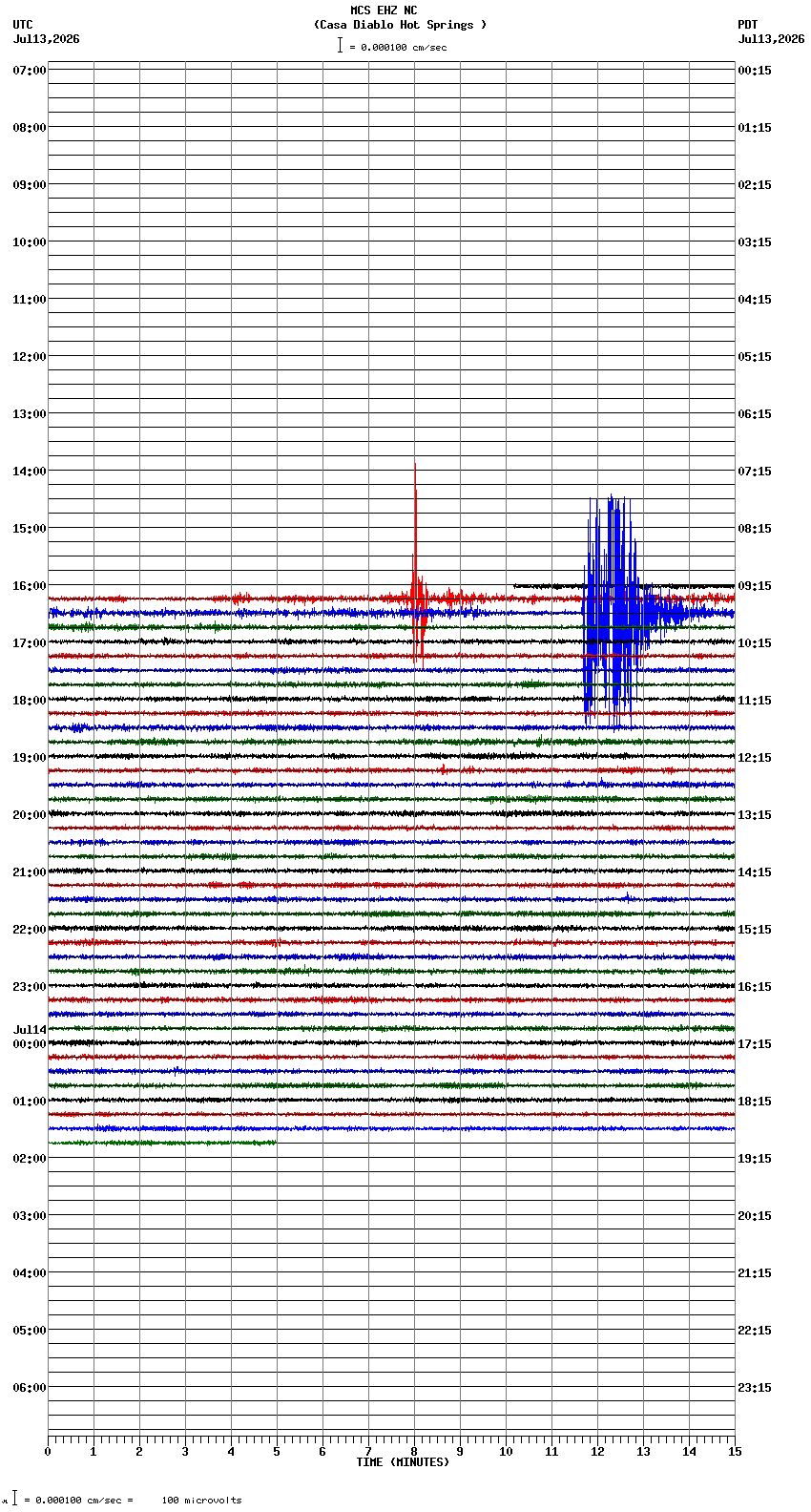Click the PDT label at top right
Screen dimensions: 811x1512
(x=747, y=25)
